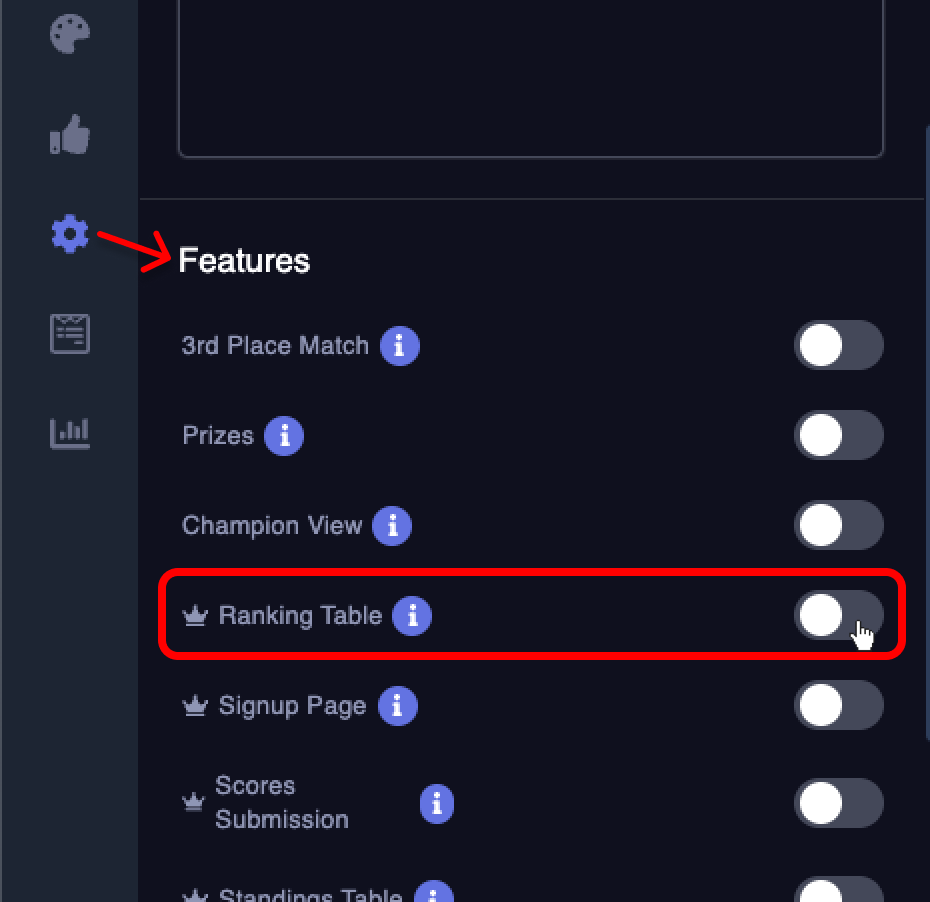Click info icon beside Champion View
Screen dimensions: 930x902
click(x=392, y=526)
